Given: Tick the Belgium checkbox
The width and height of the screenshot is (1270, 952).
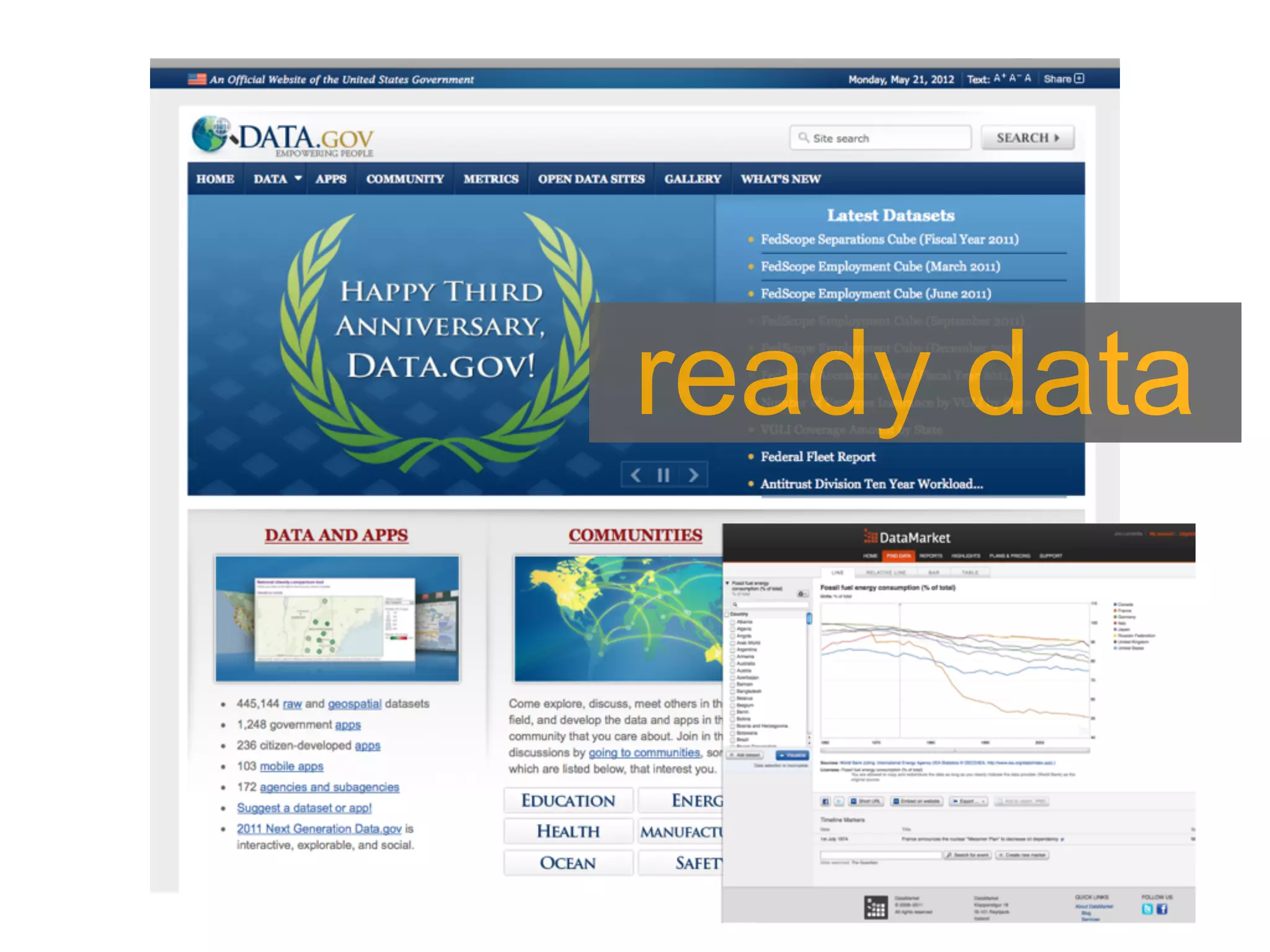Looking at the screenshot, I should [x=732, y=705].
